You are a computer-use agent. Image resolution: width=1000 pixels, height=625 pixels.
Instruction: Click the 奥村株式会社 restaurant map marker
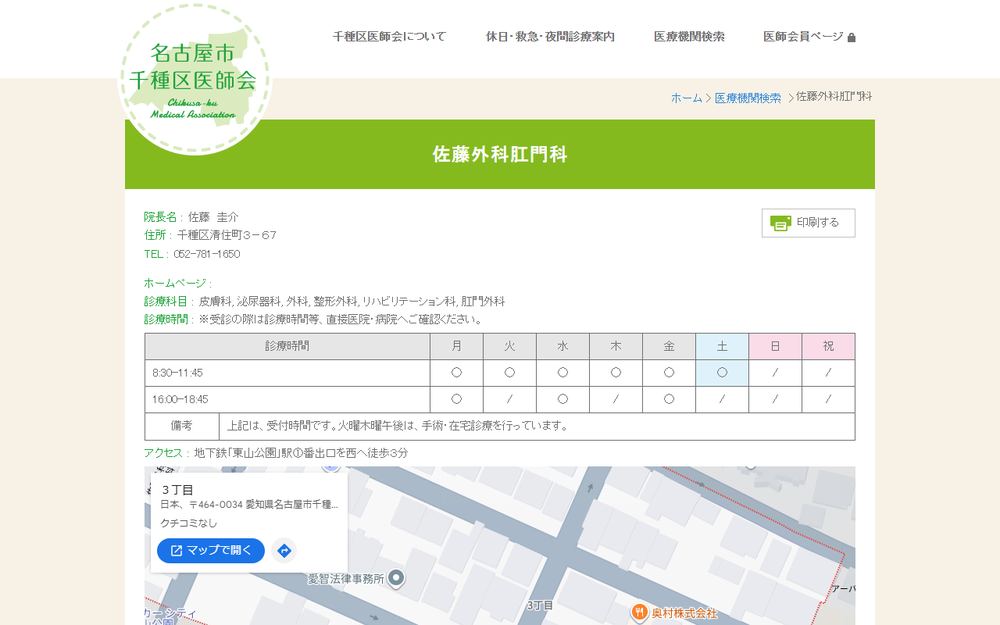pos(639,613)
